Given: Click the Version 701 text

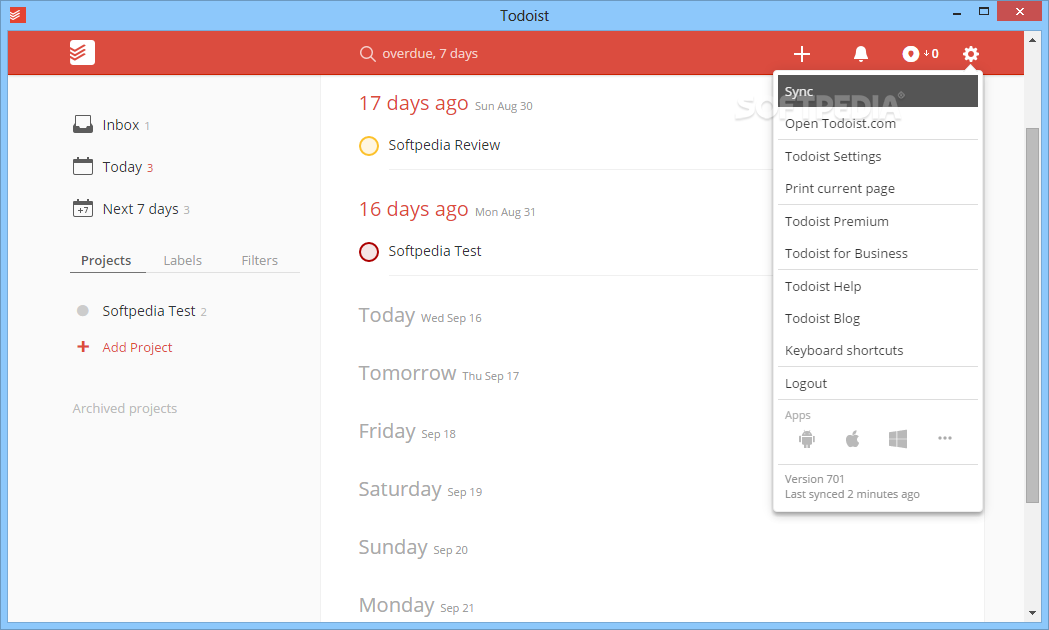Looking at the screenshot, I should coord(814,479).
